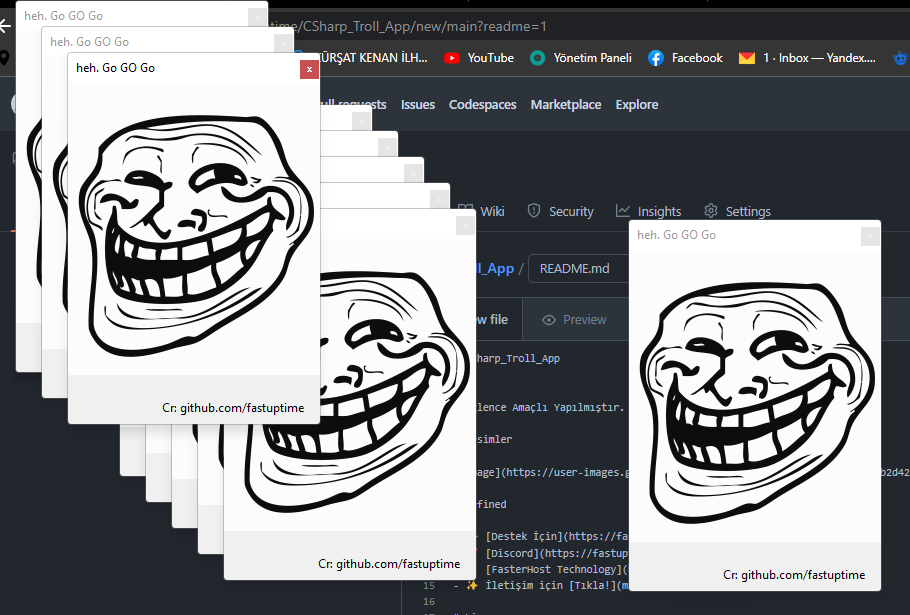Image resolution: width=910 pixels, height=615 pixels.
Task: Open the YouTube bookmark
Action: (x=479, y=58)
